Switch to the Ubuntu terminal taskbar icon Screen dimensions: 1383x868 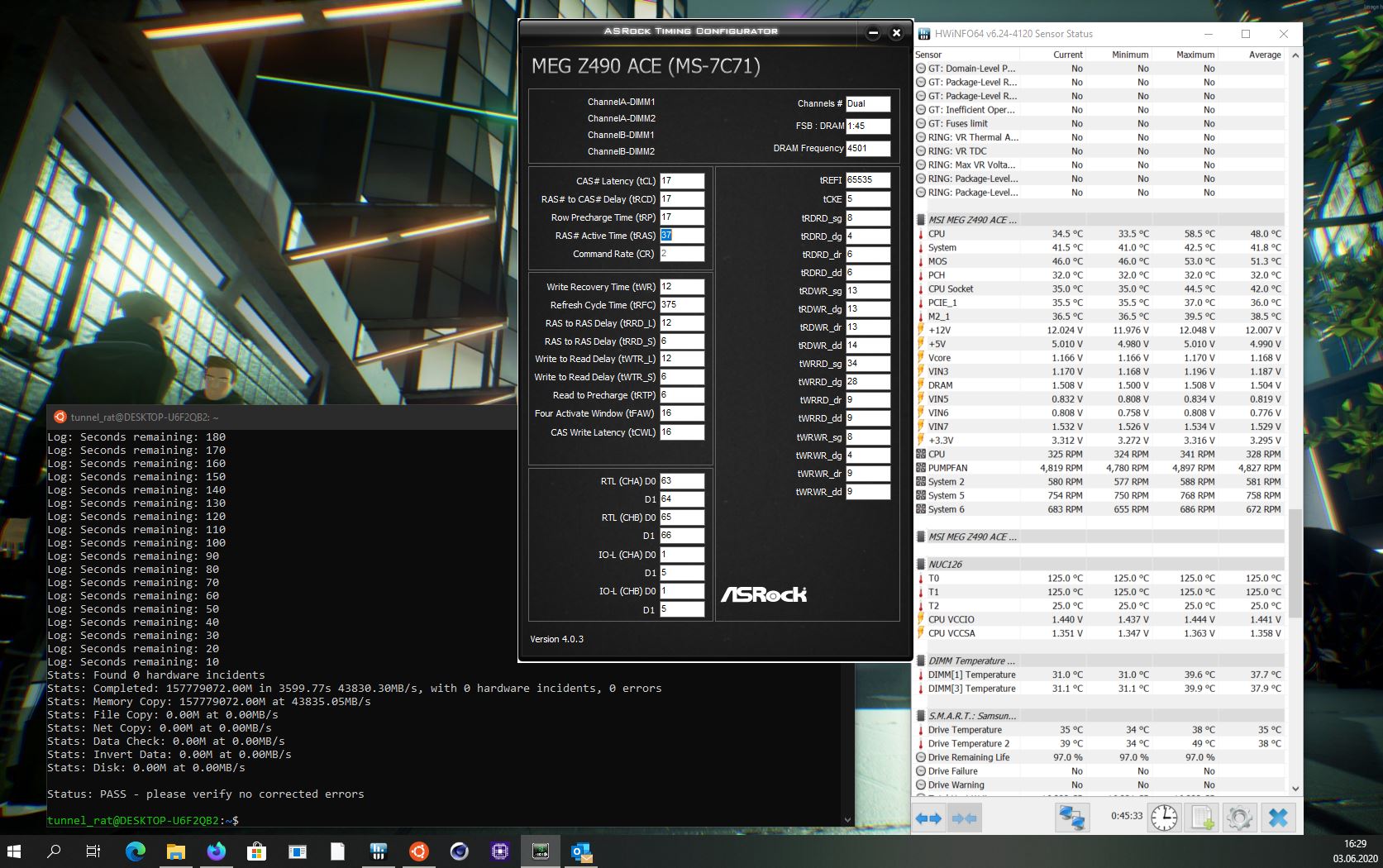tap(419, 851)
